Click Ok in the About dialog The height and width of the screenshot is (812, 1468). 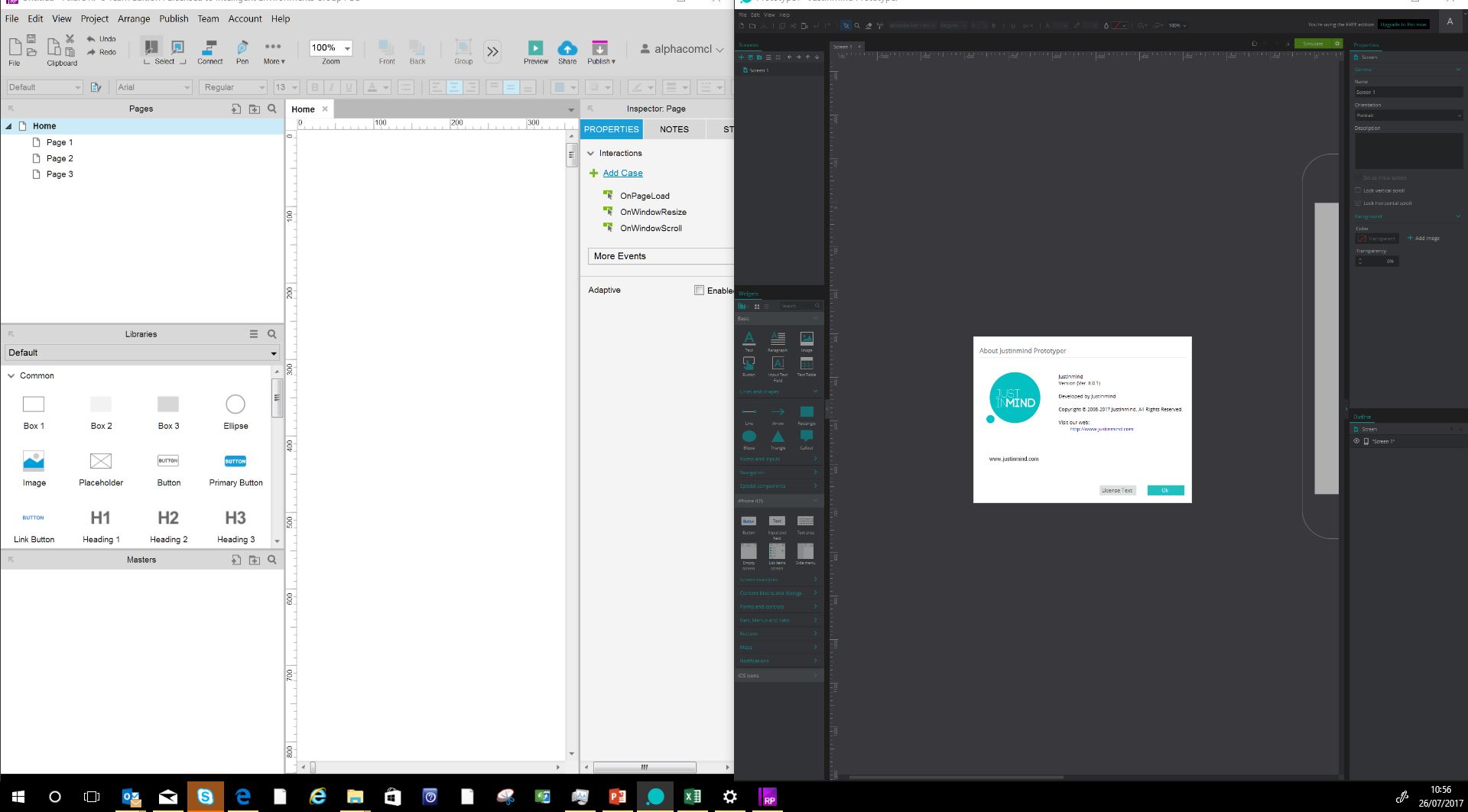coord(1164,490)
